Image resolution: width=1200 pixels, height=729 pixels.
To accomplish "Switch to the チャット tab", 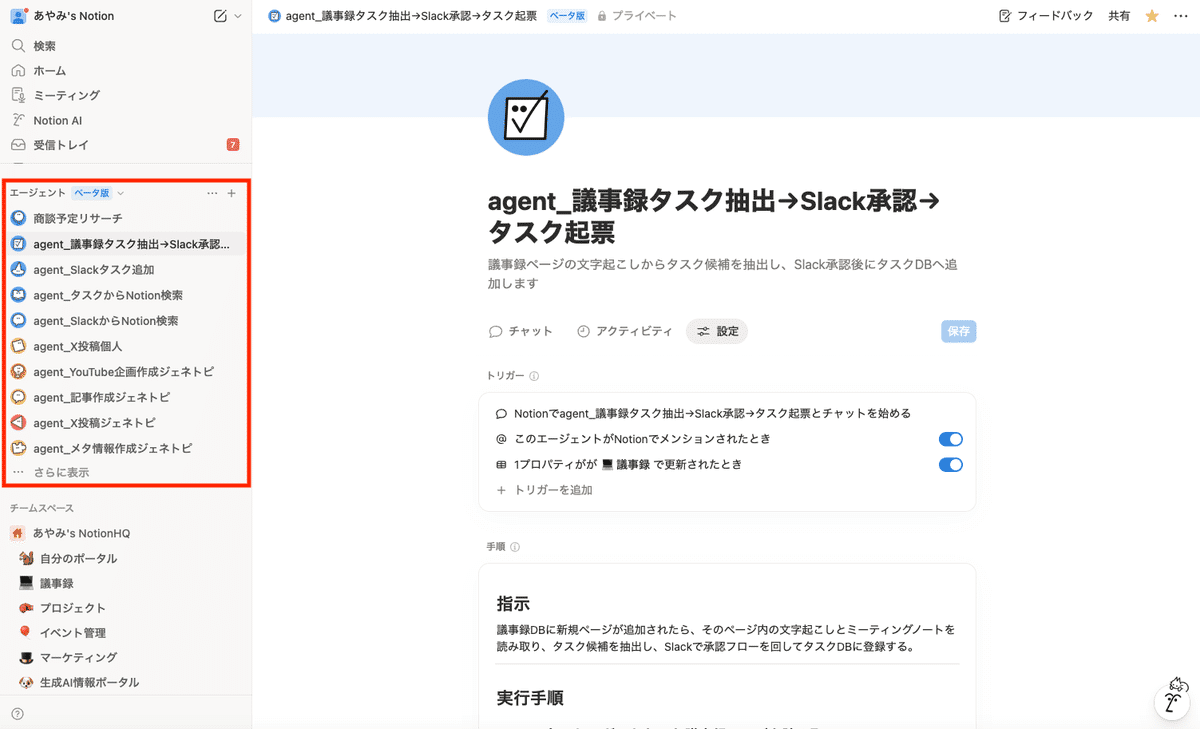I will pyautogui.click(x=521, y=331).
